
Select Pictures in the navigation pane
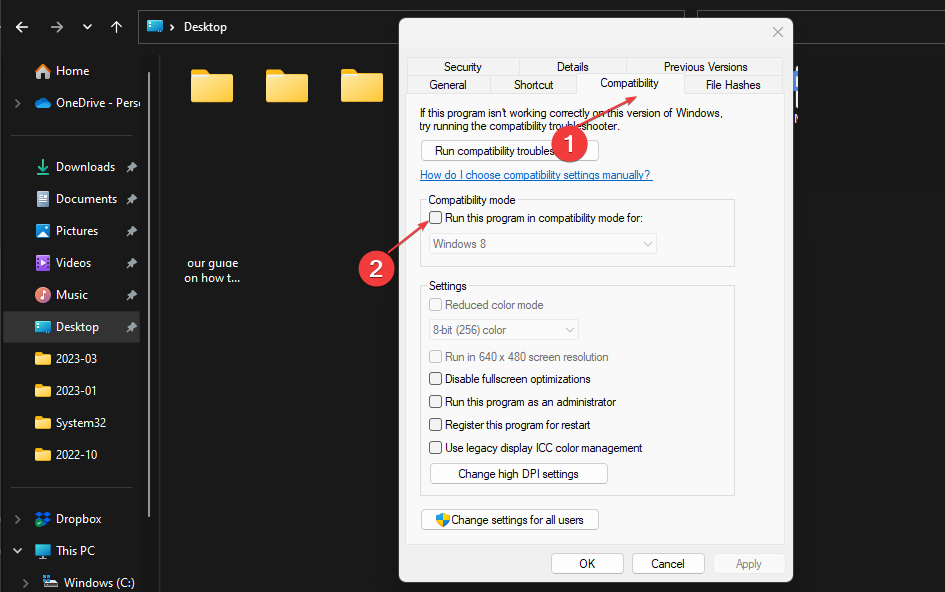tap(76, 231)
